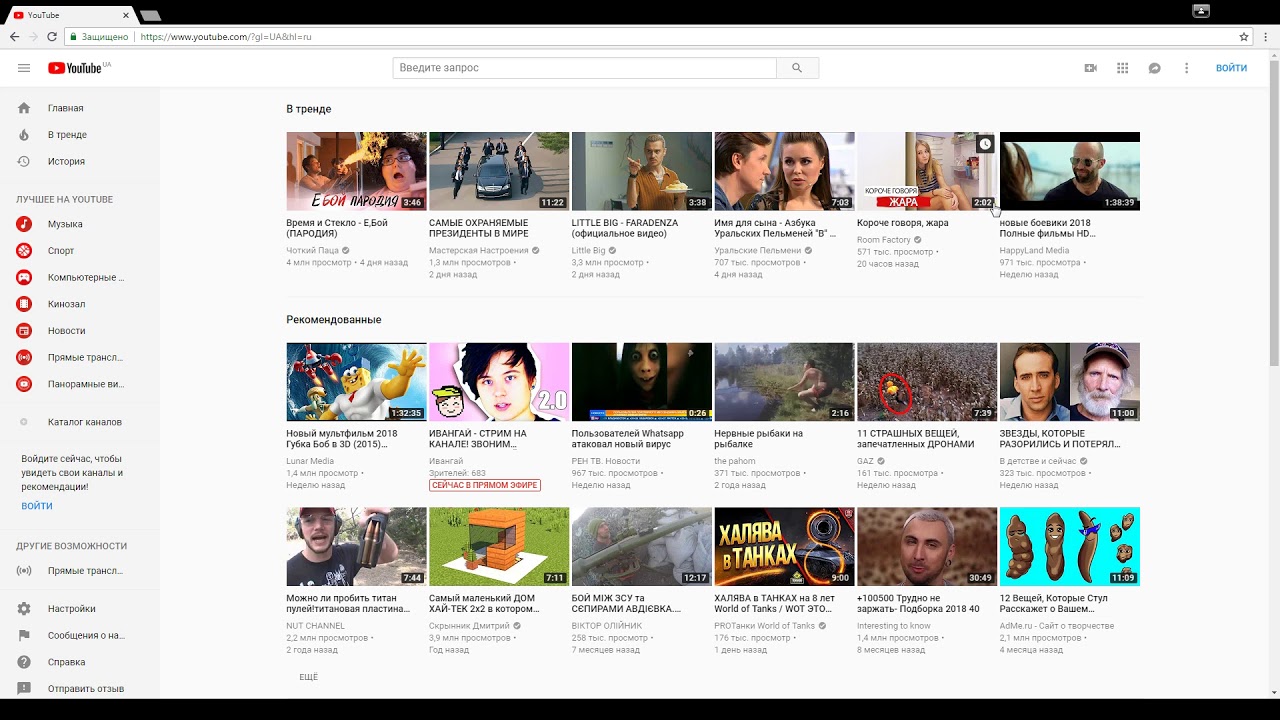Viewport: 1280px width, 720px height.
Task: Bookmark this page with star icon
Action: click(x=1244, y=37)
